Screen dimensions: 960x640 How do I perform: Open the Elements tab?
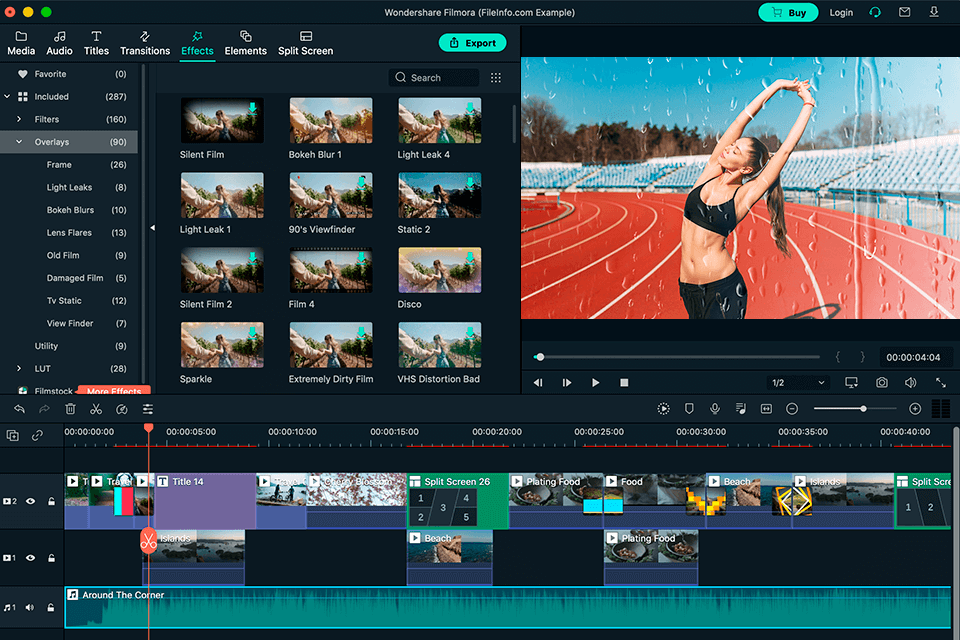click(246, 43)
